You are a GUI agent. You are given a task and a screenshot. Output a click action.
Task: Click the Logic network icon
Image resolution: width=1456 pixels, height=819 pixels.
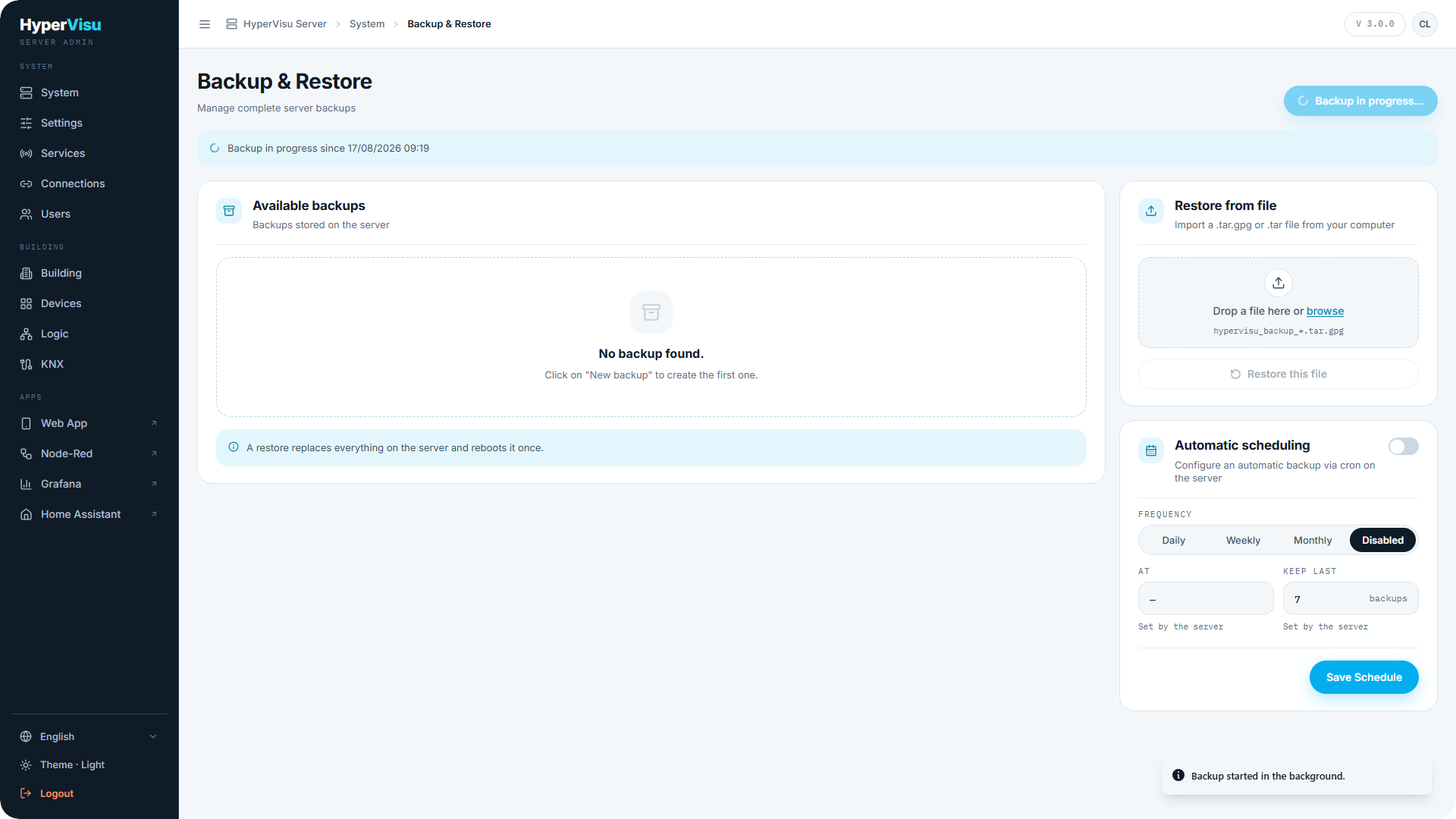(x=26, y=334)
